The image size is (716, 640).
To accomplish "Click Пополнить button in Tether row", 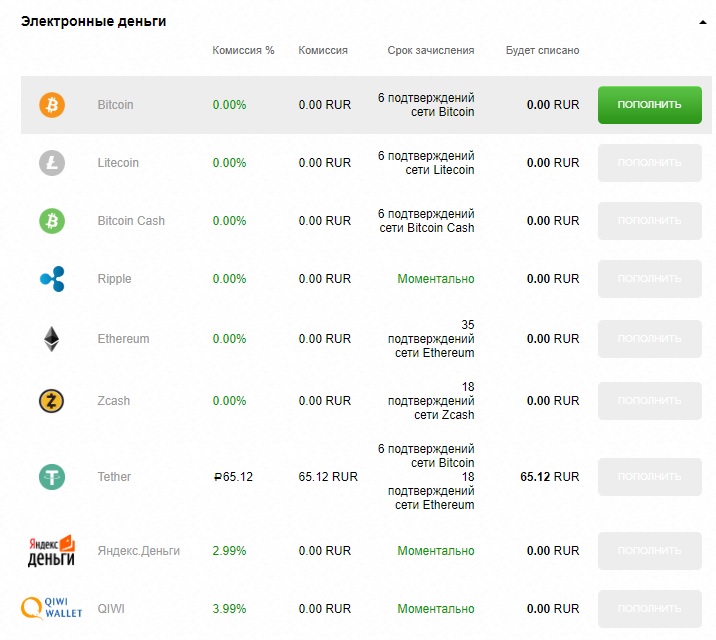I will click(649, 477).
